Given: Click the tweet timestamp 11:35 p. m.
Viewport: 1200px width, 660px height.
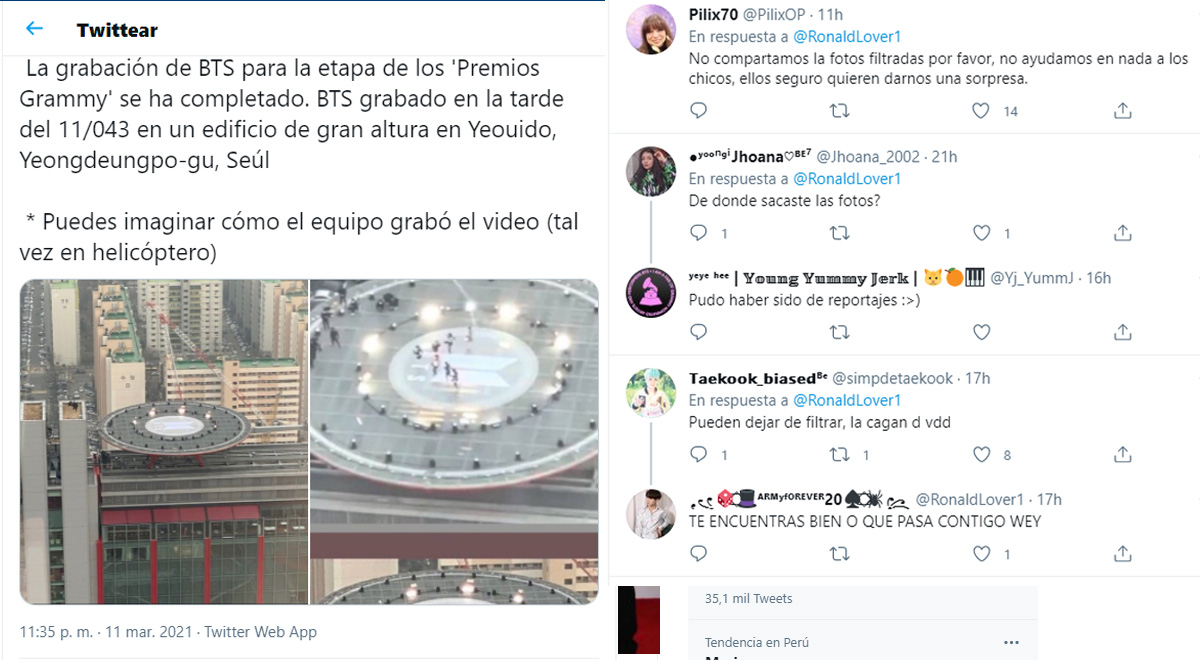Looking at the screenshot, I should (x=56, y=632).
